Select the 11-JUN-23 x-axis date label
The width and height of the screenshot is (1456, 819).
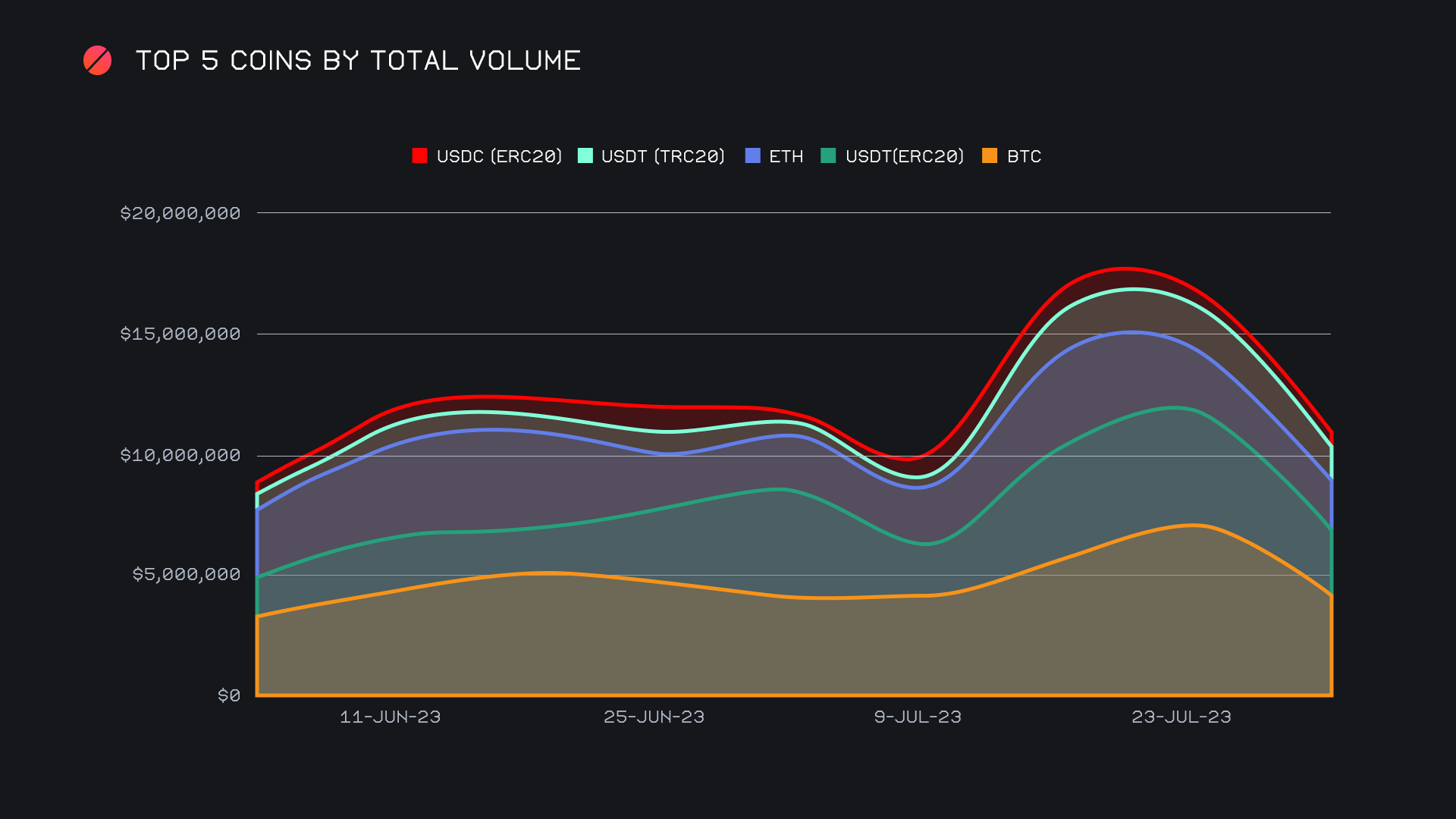pos(390,717)
